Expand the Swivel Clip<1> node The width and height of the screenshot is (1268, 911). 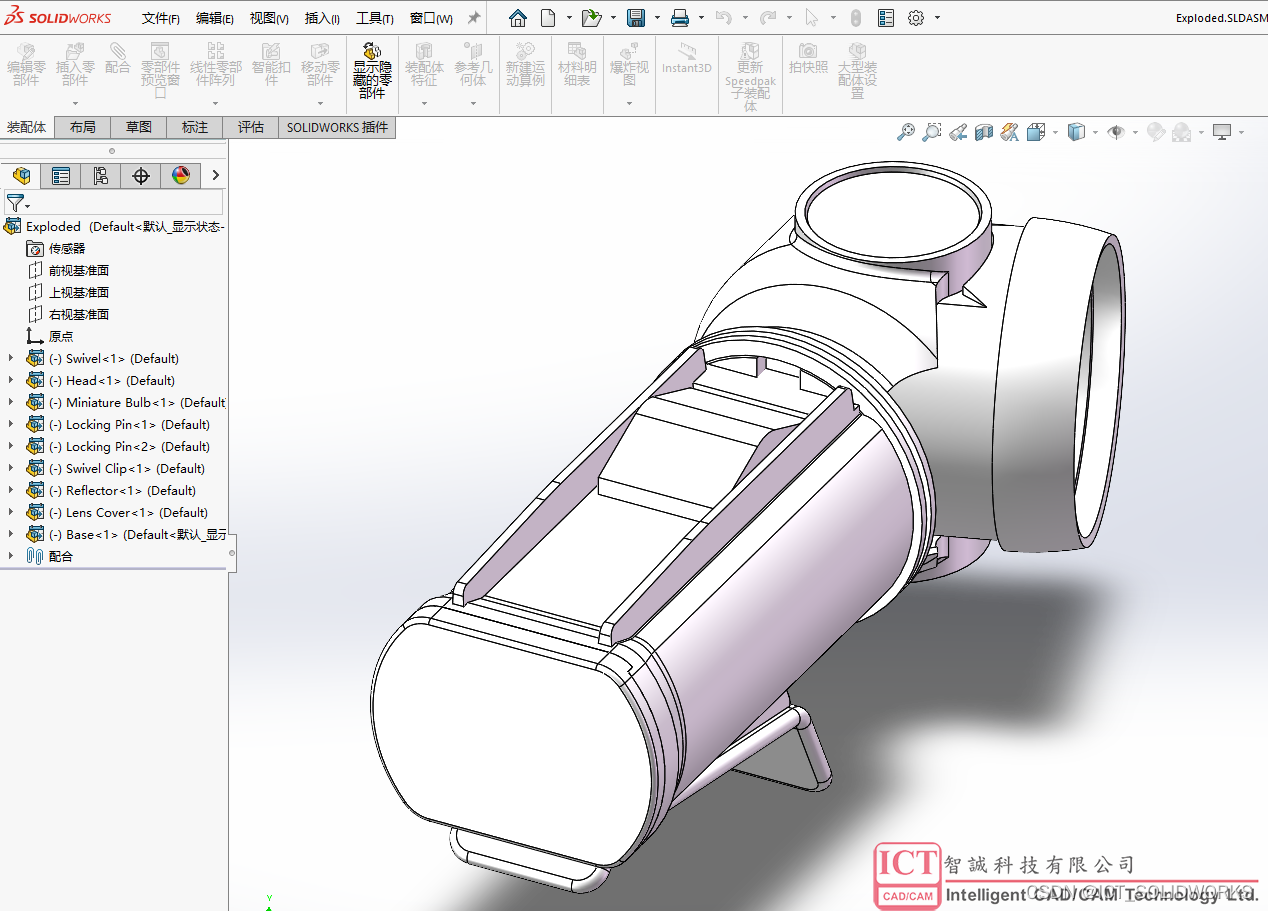coord(11,468)
